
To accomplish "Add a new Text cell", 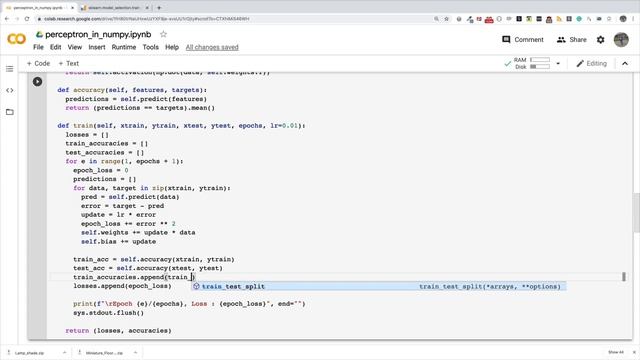I will [69, 64].
